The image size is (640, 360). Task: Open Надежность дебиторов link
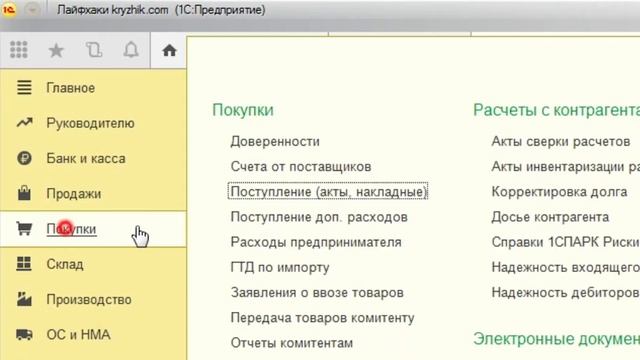(x=565, y=293)
